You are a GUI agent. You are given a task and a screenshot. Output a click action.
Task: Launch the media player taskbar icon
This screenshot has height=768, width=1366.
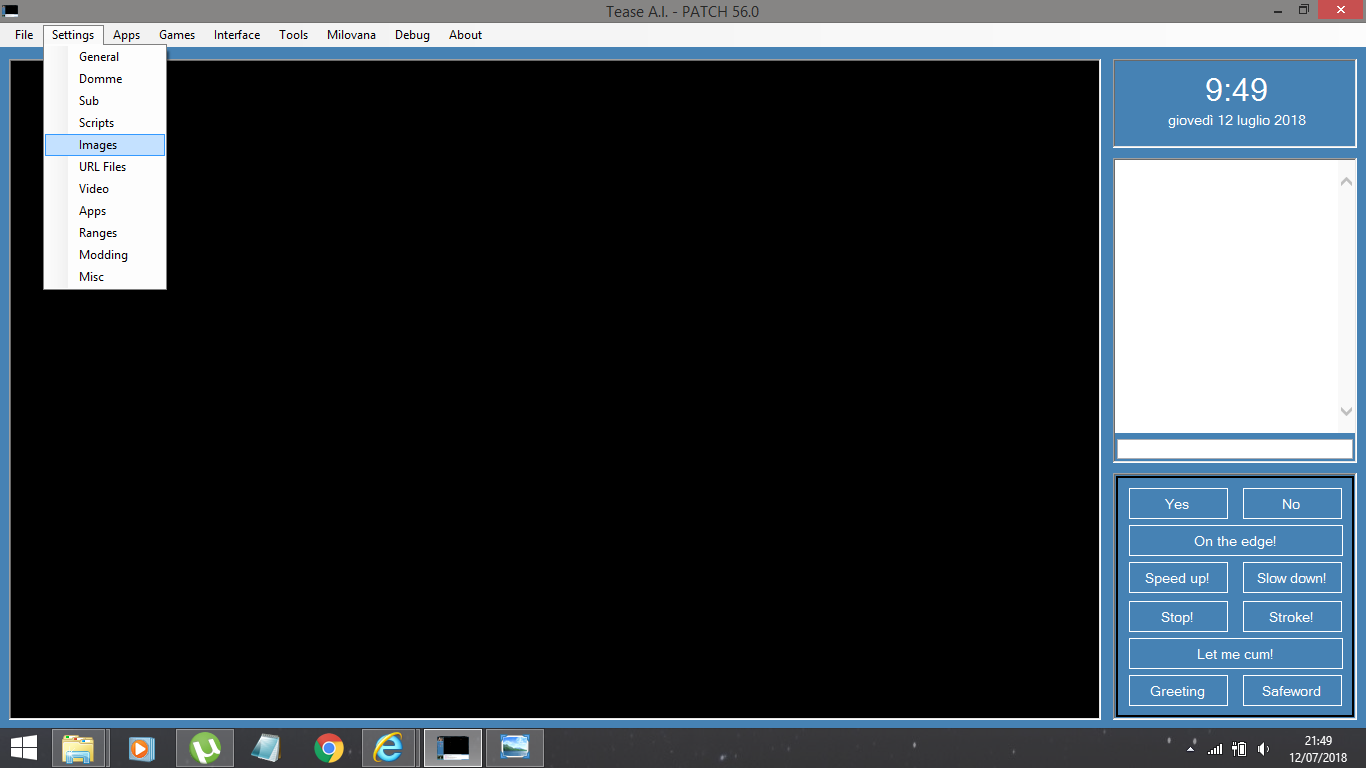tap(141, 748)
